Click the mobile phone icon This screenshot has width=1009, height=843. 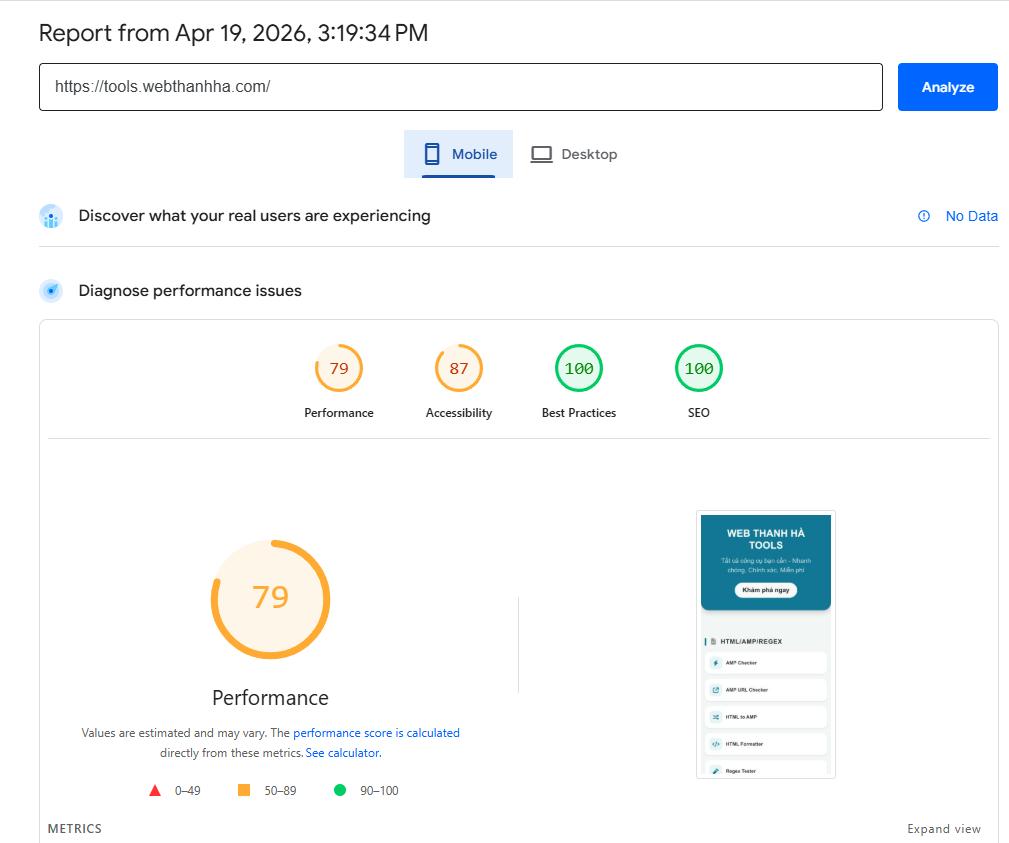click(432, 154)
